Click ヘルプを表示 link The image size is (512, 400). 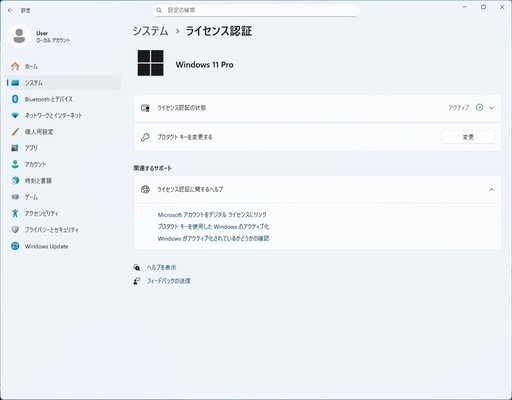[x=161, y=267]
